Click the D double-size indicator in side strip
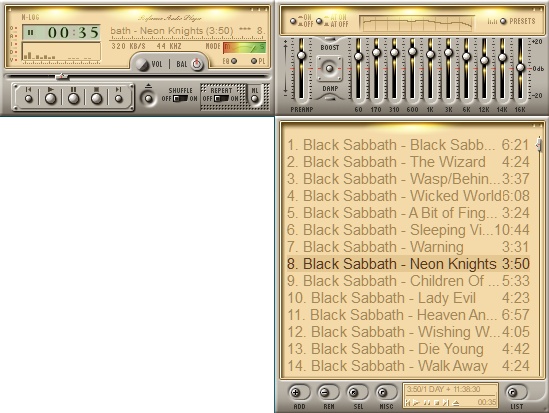The width and height of the screenshot is (549, 413). pos(13,52)
